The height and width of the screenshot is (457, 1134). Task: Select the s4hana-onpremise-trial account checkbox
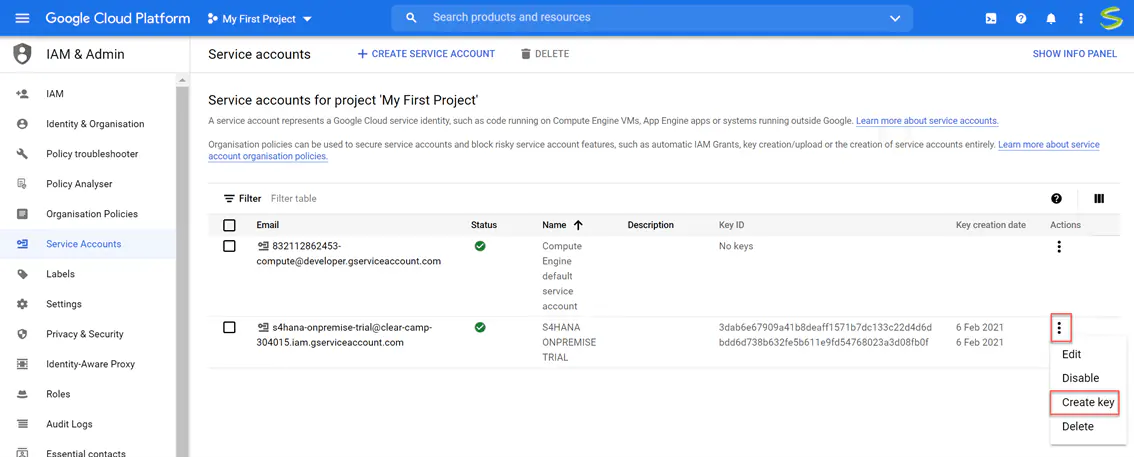229,328
